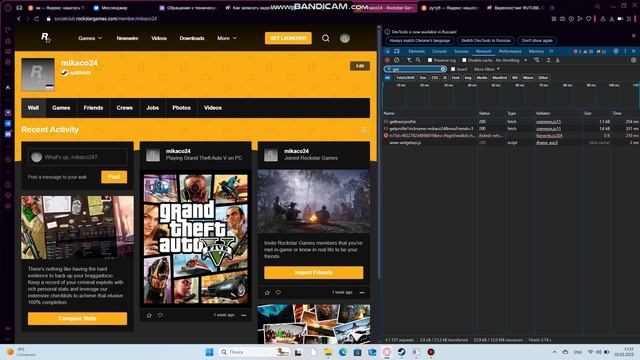Stop recording network log (red record icon)
Screen dimensions: 640x360
(x=387, y=60)
